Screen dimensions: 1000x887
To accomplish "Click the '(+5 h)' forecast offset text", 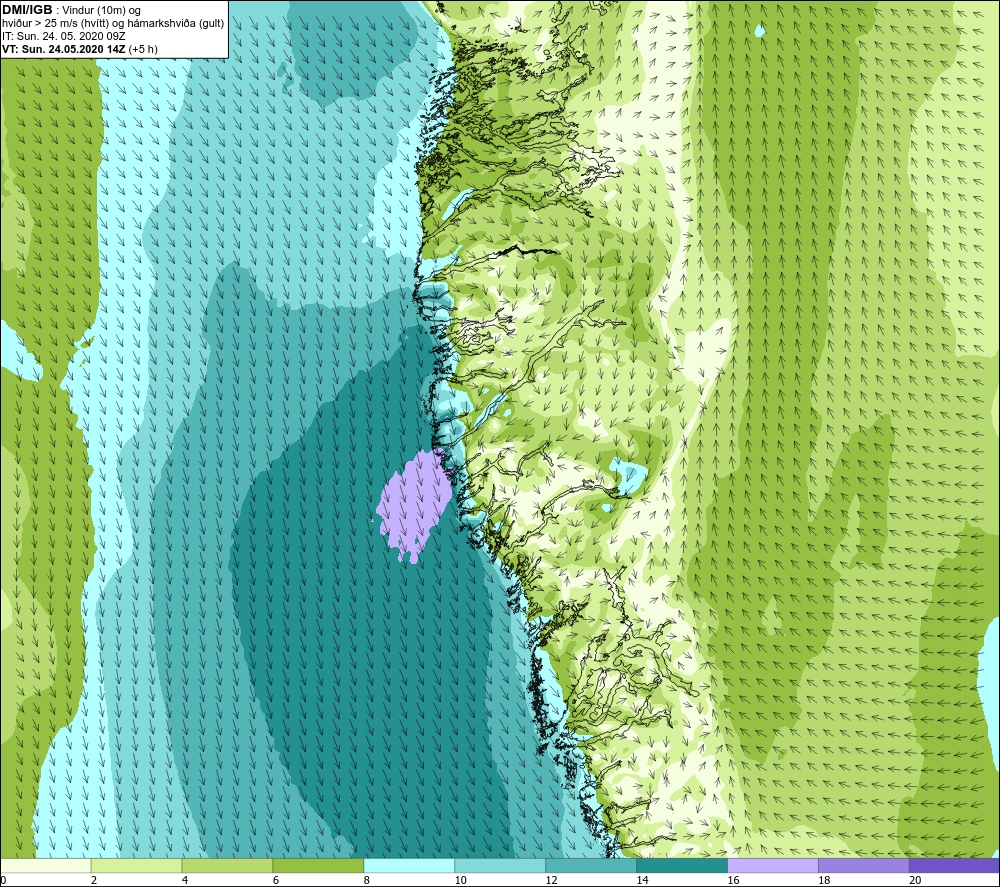I will click(143, 49).
